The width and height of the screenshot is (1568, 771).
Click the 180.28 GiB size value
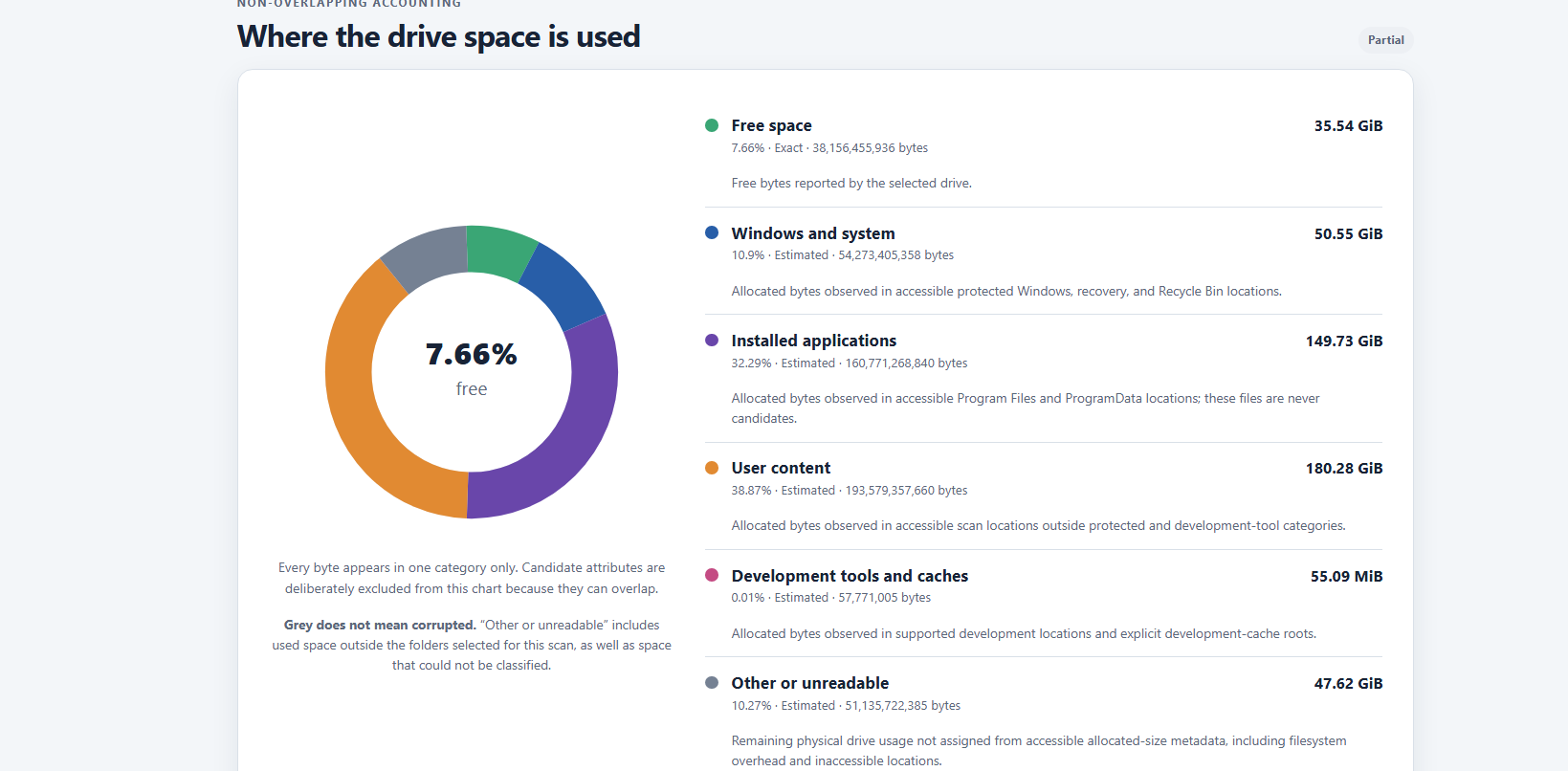coord(1344,468)
